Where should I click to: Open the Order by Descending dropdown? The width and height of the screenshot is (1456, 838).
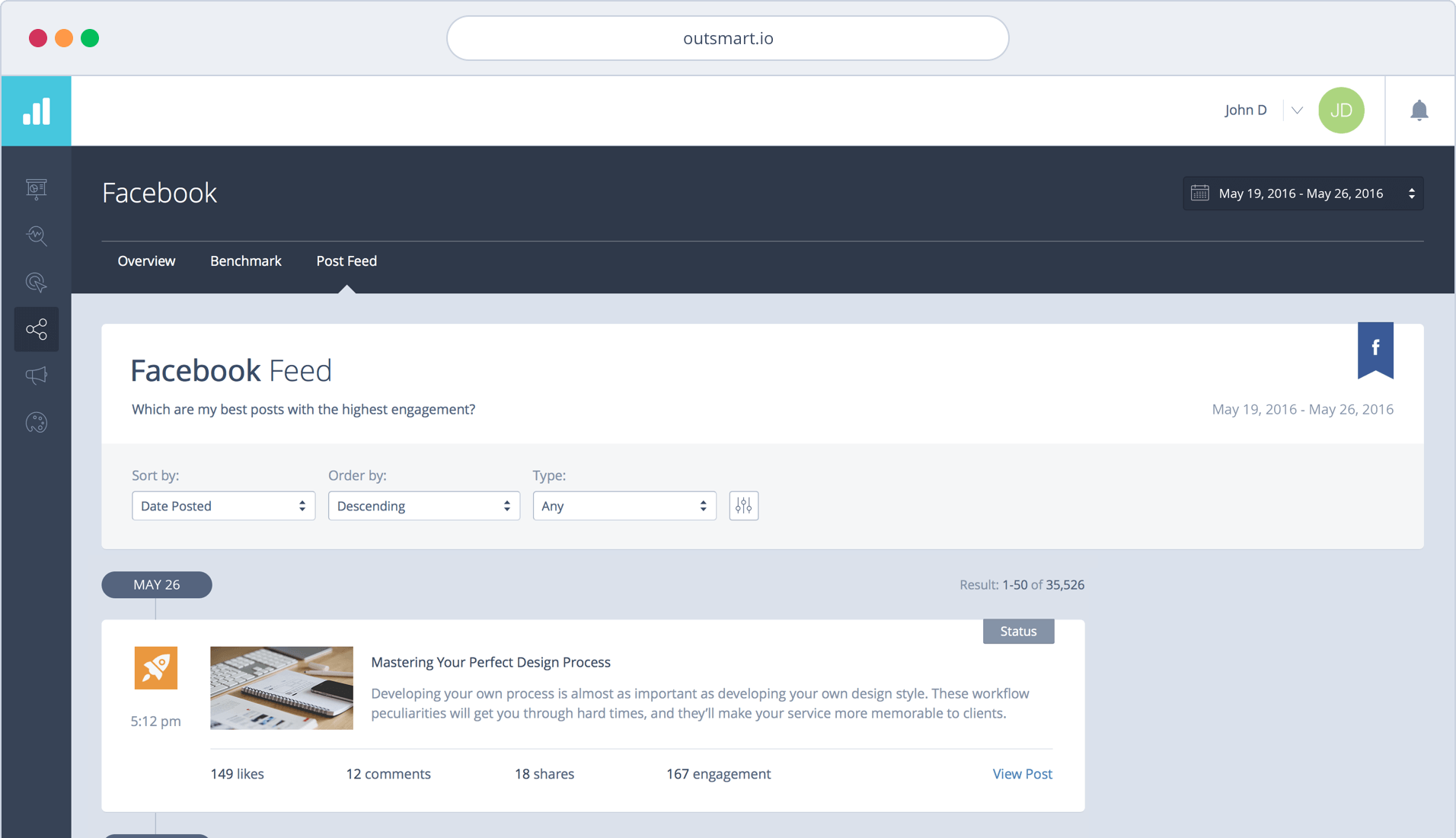pos(424,506)
